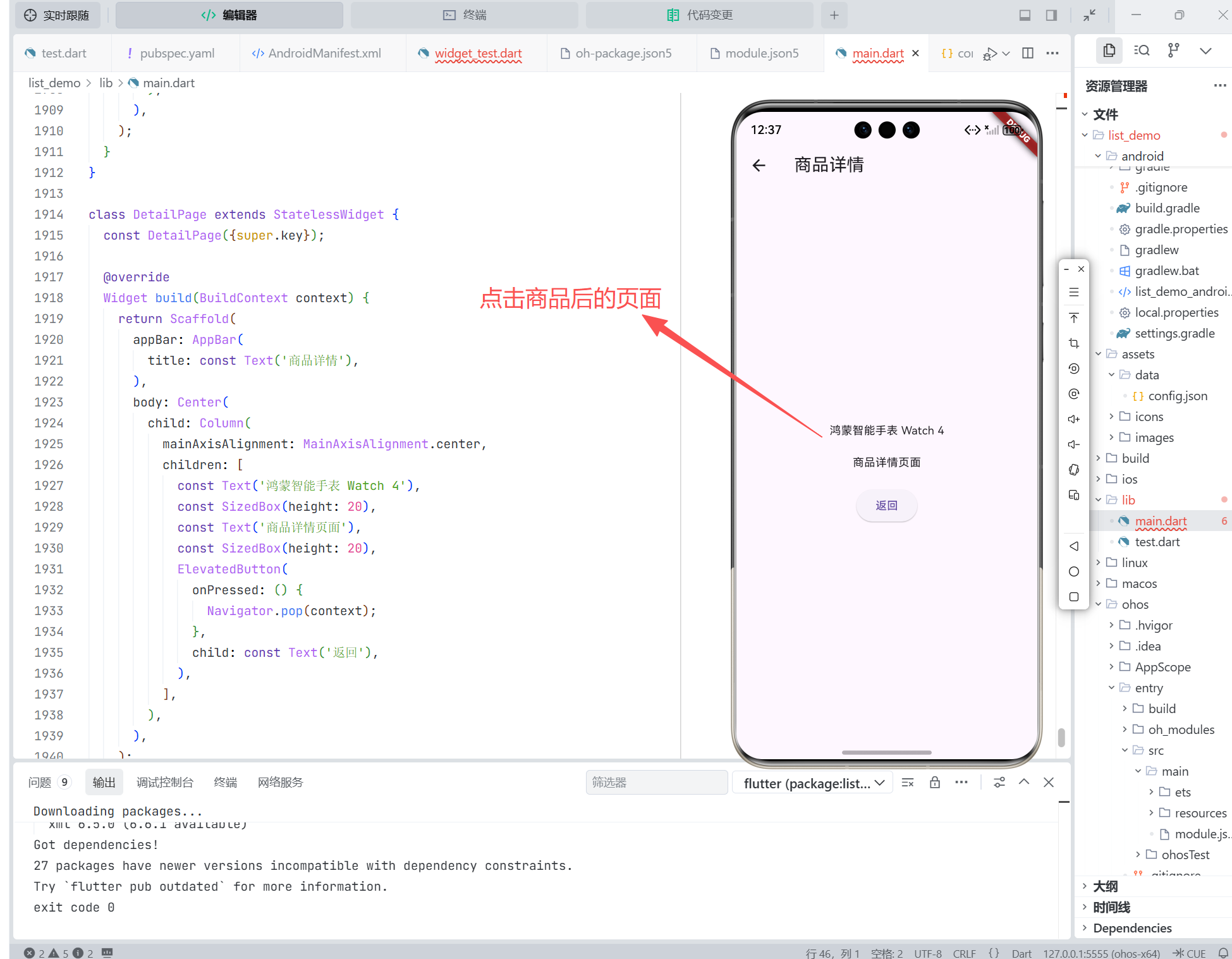
Task: Open the source control branch icon
Action: (x=1174, y=51)
